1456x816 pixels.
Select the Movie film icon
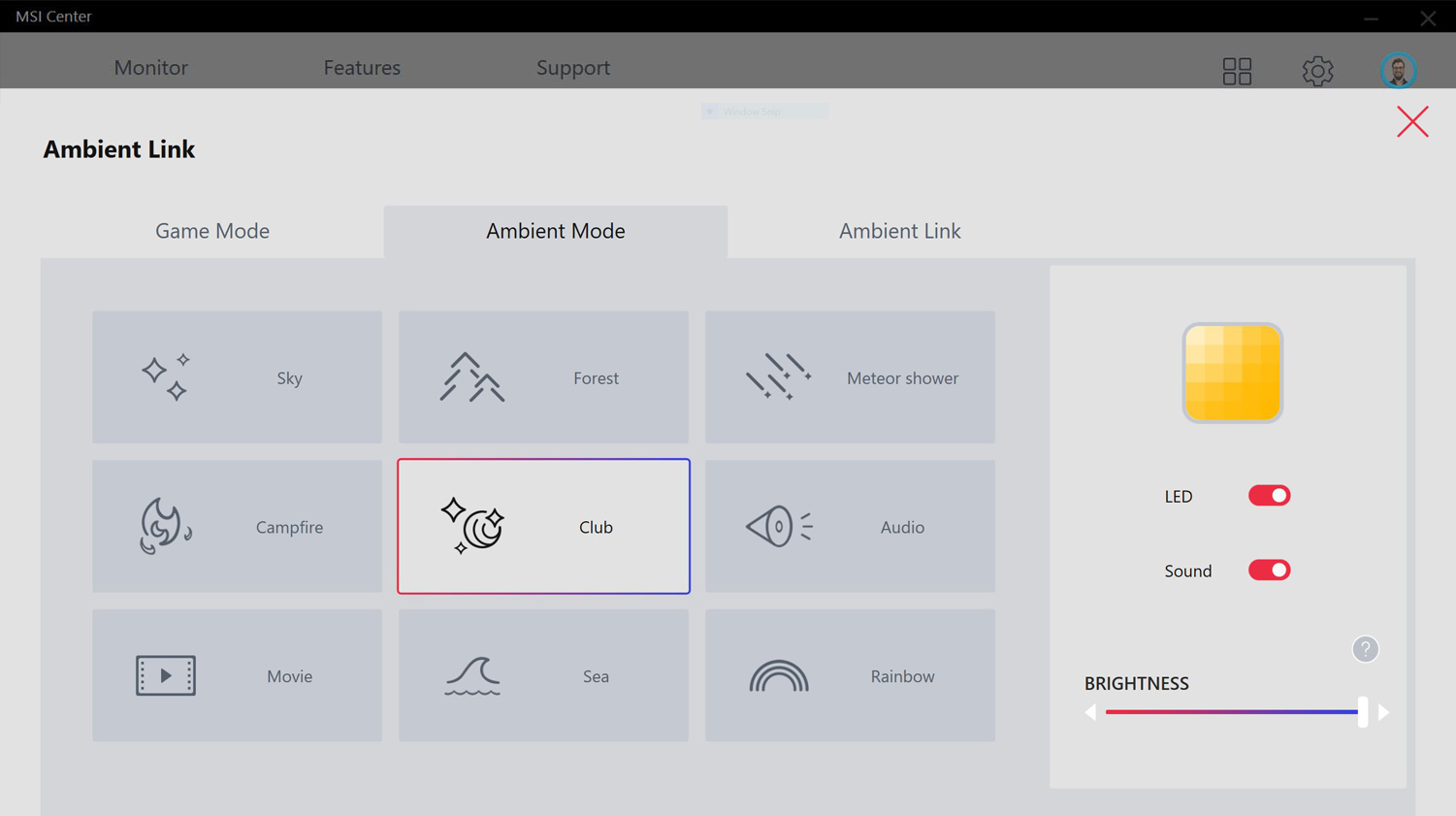(166, 676)
